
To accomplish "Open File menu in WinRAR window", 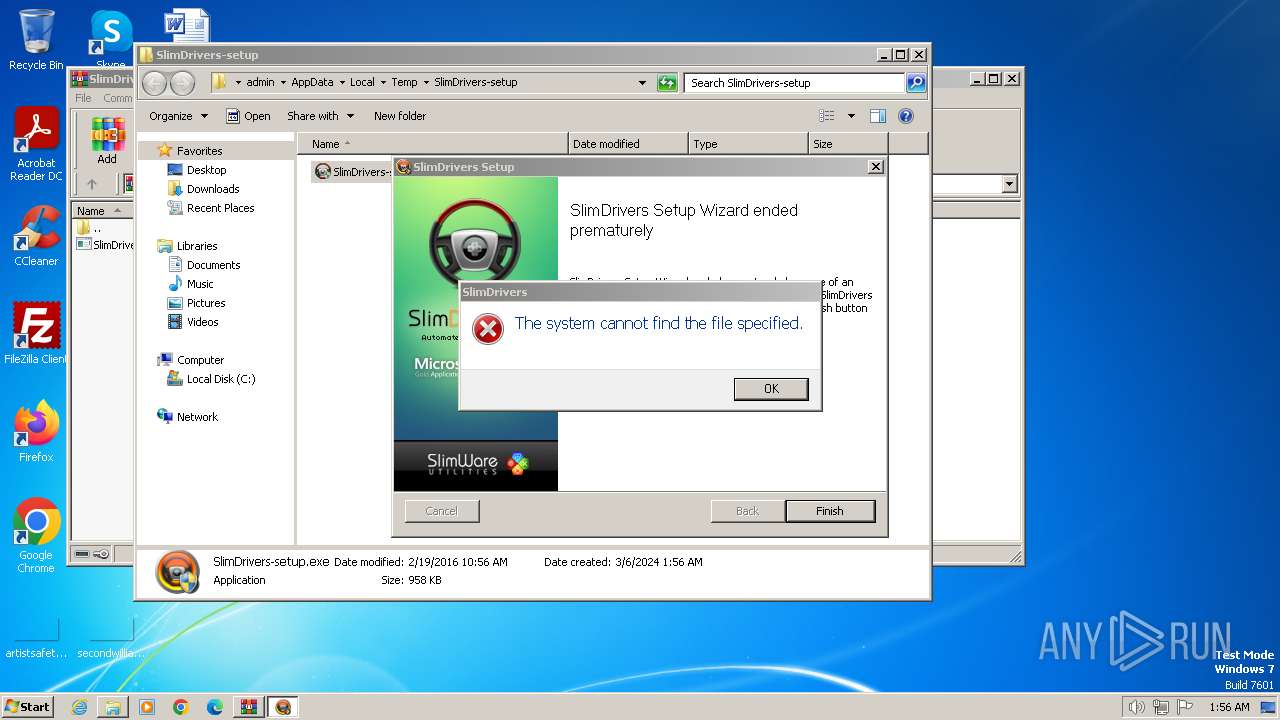I will click(83, 98).
